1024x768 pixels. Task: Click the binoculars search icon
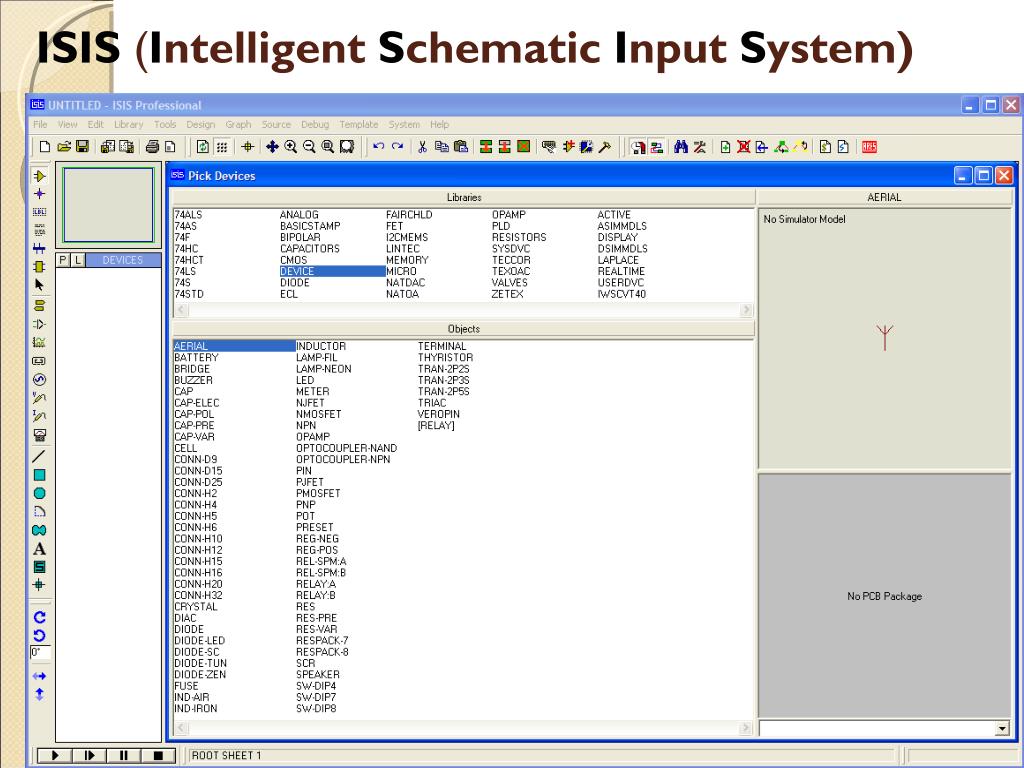[x=680, y=147]
